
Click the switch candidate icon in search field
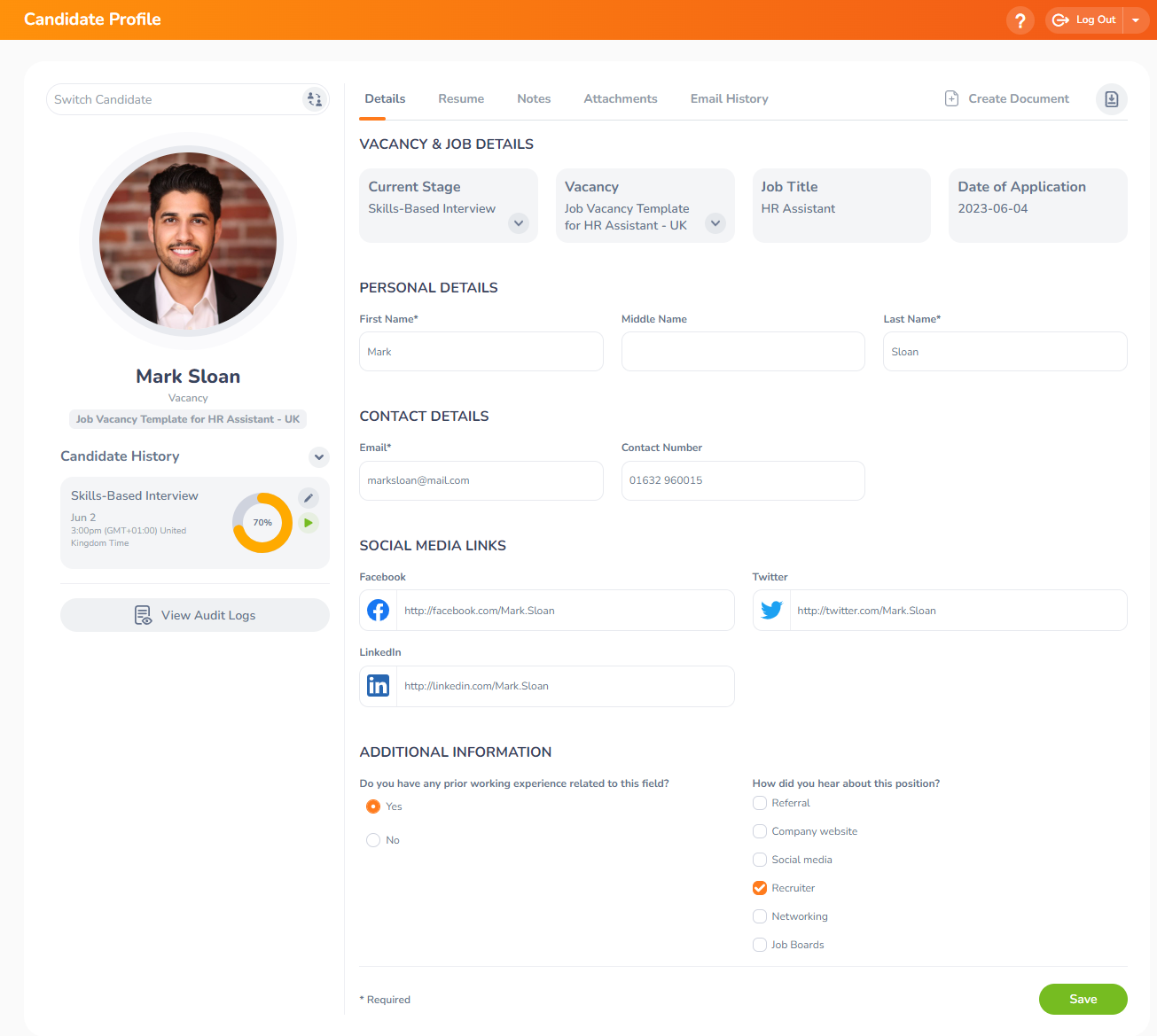pos(314,99)
